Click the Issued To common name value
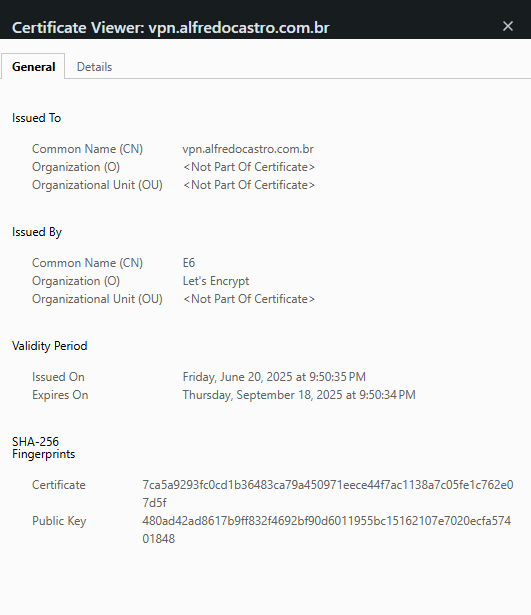Screen dimensions: 531x615 tap(248, 149)
